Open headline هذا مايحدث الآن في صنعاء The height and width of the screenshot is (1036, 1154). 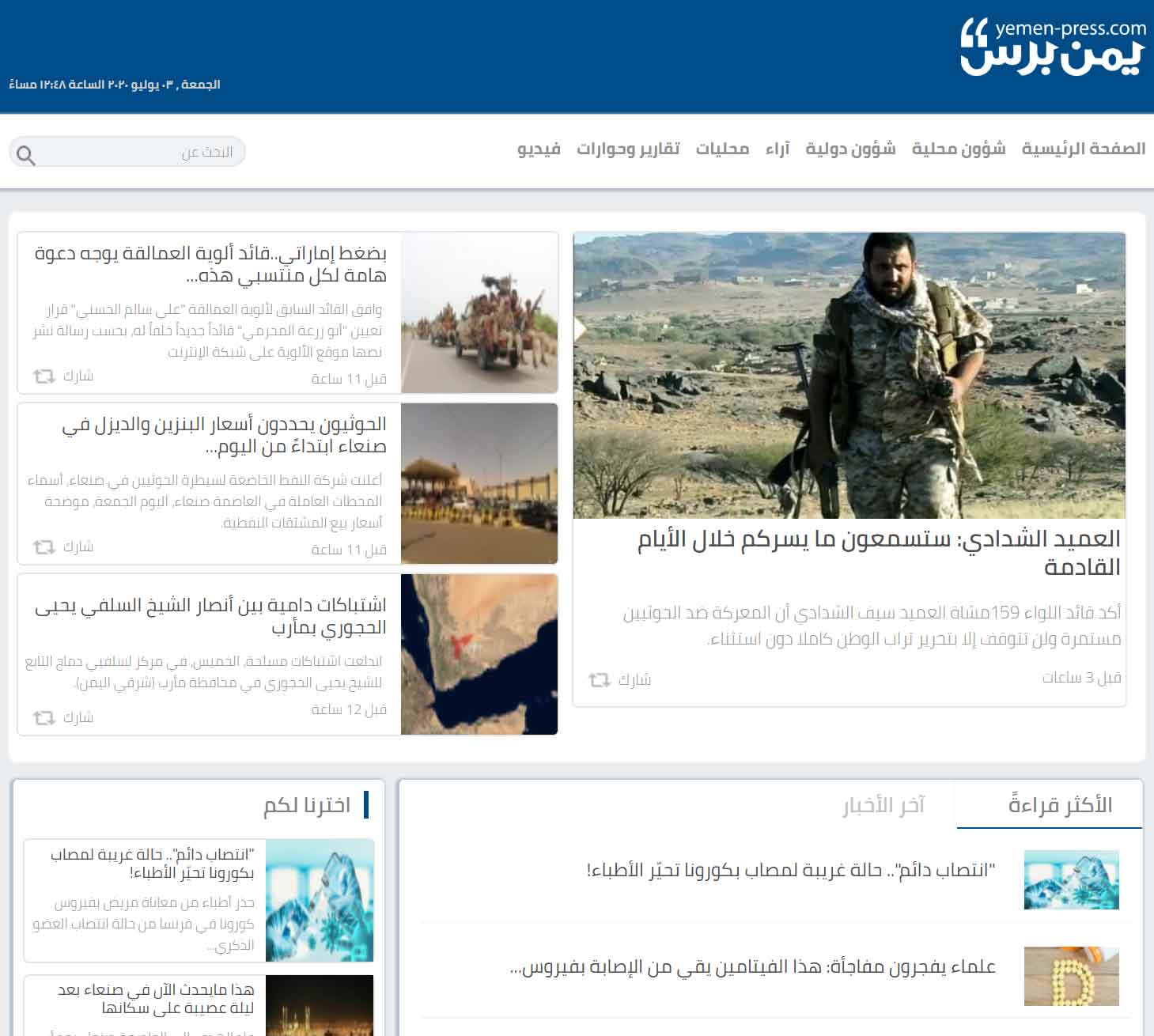click(x=156, y=999)
